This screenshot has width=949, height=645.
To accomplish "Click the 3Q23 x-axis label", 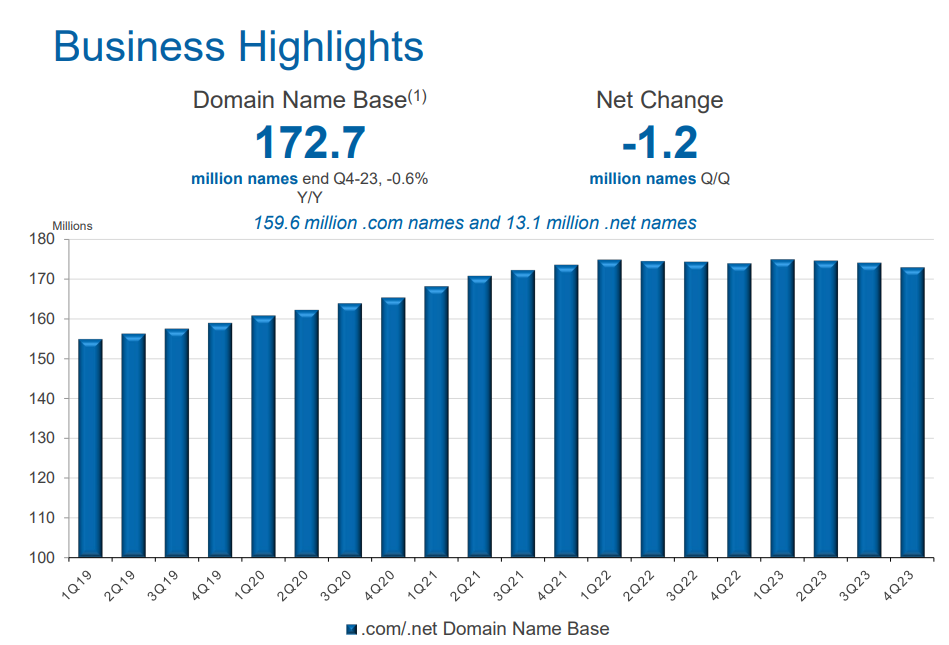I will 856,585.
